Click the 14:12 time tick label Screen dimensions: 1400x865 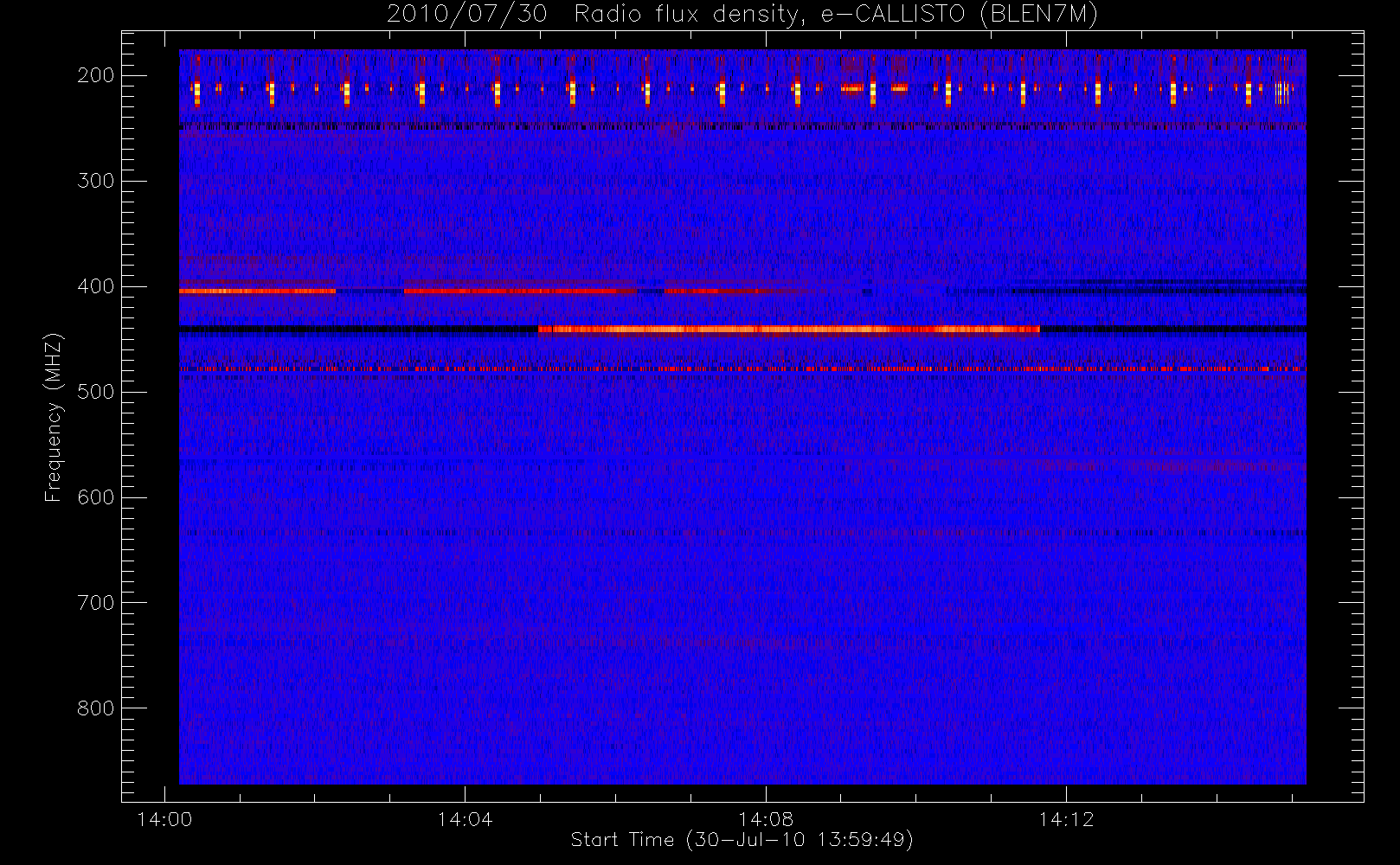[1066, 819]
